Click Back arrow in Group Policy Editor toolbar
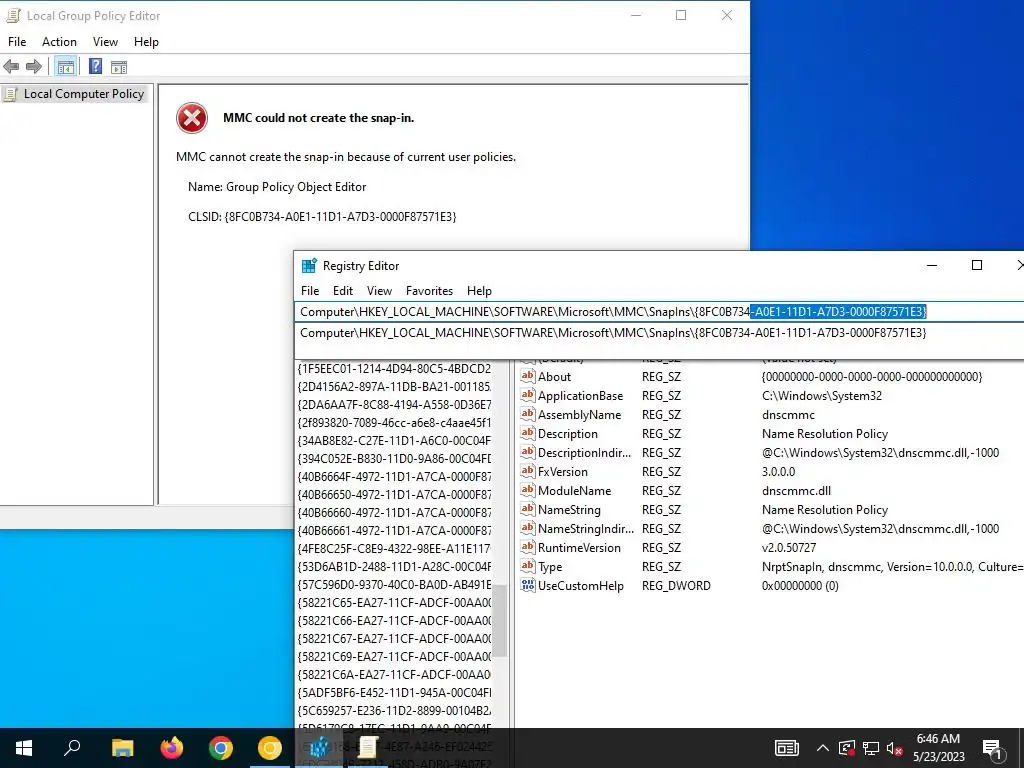 click(x=11, y=67)
